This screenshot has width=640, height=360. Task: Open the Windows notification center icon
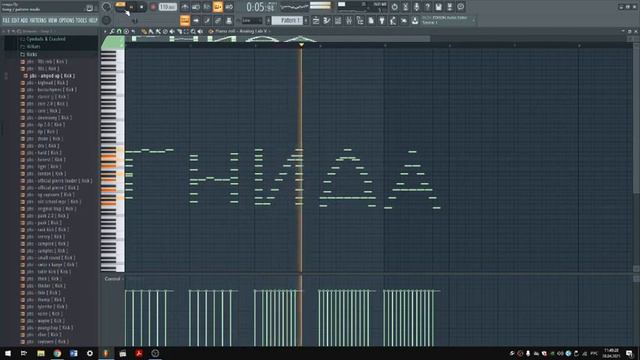click(629, 353)
